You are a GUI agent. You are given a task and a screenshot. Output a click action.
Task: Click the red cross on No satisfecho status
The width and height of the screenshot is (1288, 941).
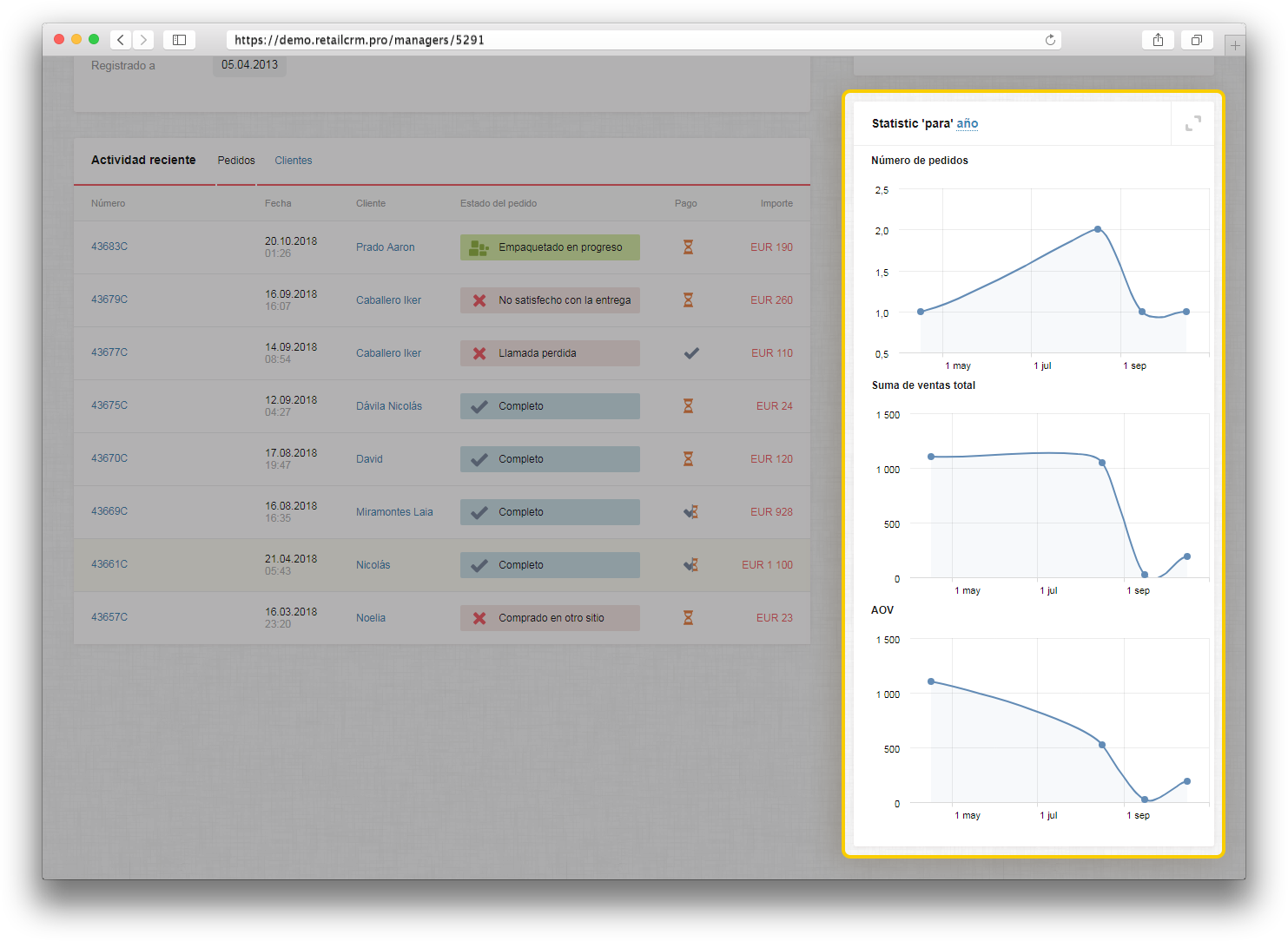479,300
